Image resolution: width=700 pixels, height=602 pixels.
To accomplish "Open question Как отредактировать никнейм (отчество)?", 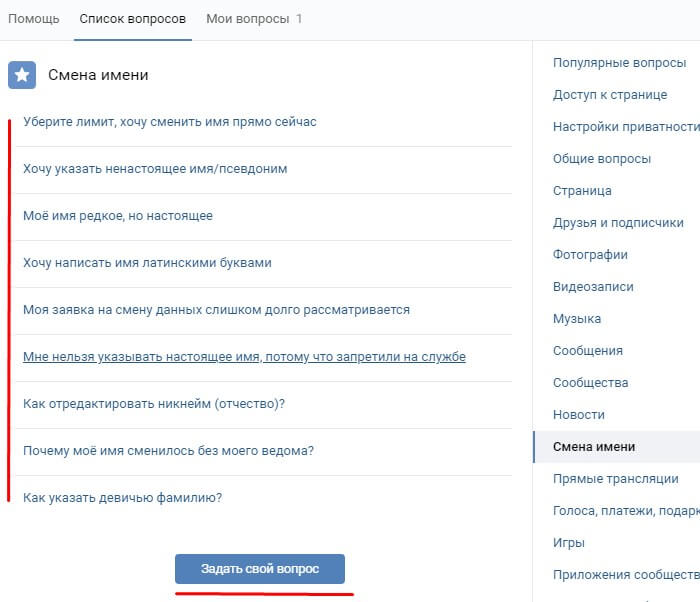I will [154, 404].
